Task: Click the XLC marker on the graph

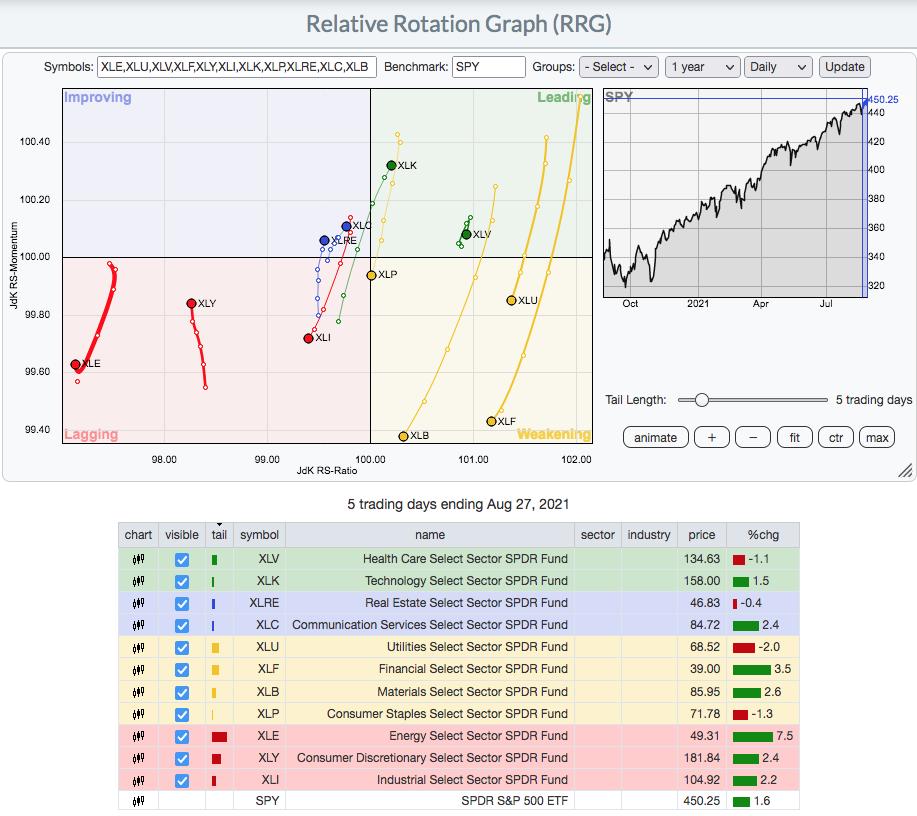Action: click(x=346, y=226)
